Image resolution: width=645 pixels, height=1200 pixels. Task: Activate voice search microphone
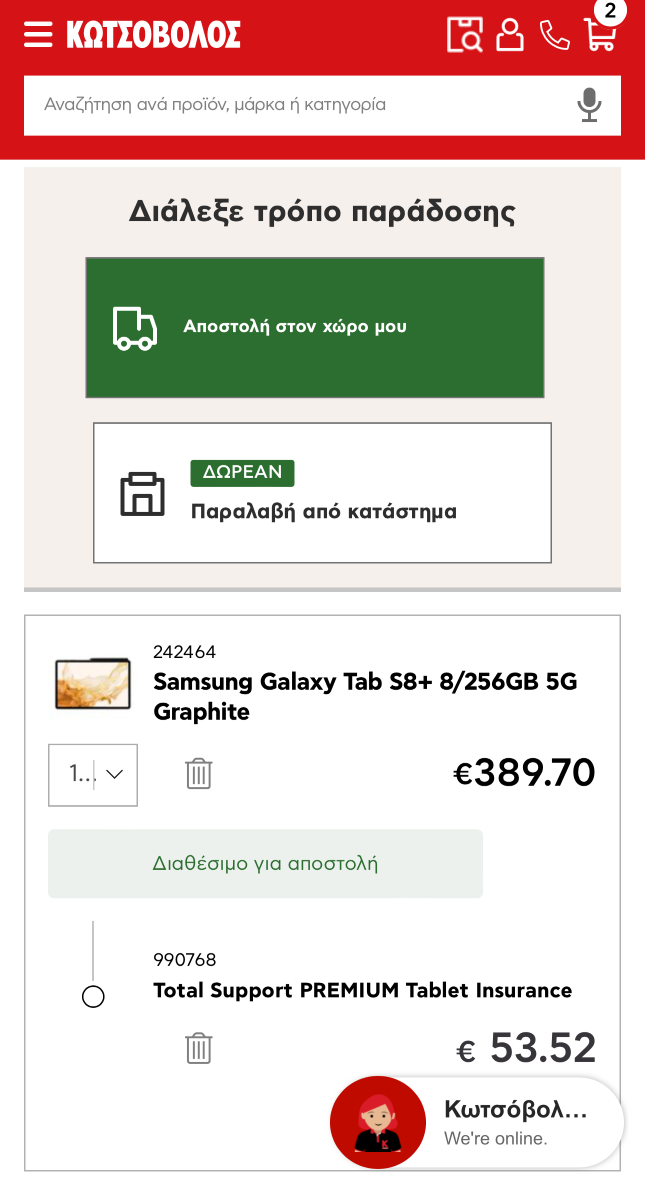(x=590, y=105)
